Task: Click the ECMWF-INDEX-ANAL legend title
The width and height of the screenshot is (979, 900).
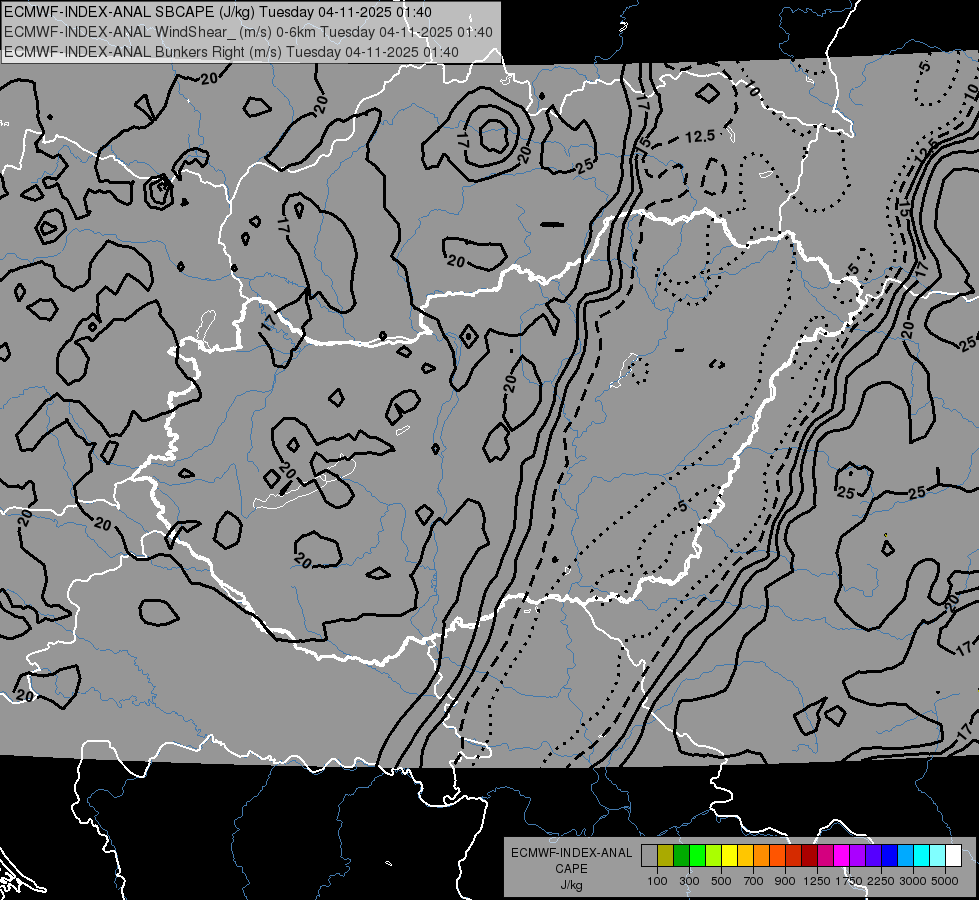Action: point(571,853)
